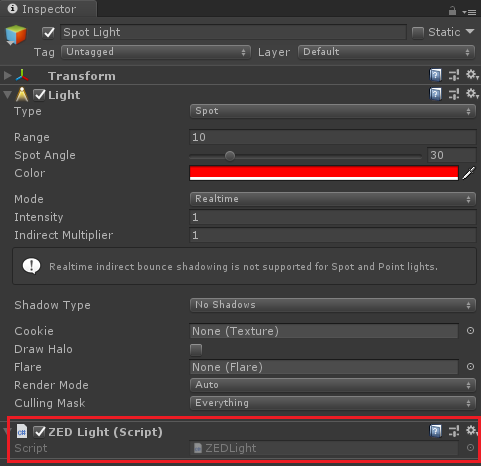Open the Inspector panel options menu
The width and height of the screenshot is (481, 466).
click(469, 12)
